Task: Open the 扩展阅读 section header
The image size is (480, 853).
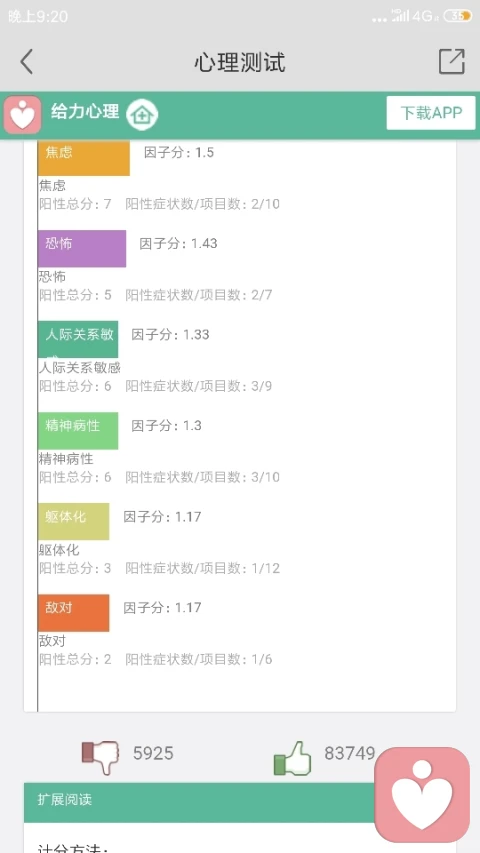Action: tap(199, 802)
